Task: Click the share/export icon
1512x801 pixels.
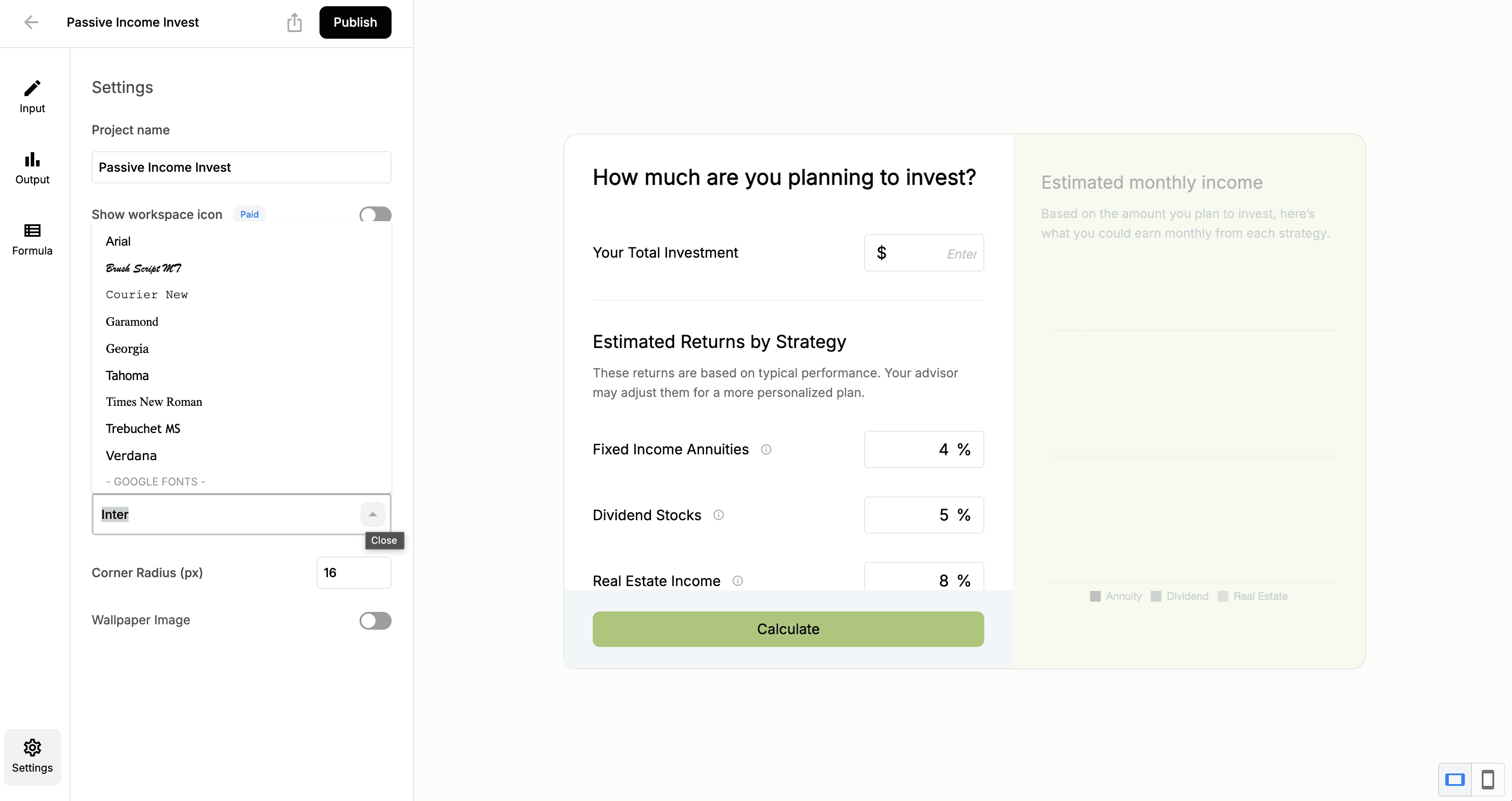Action: [x=294, y=23]
